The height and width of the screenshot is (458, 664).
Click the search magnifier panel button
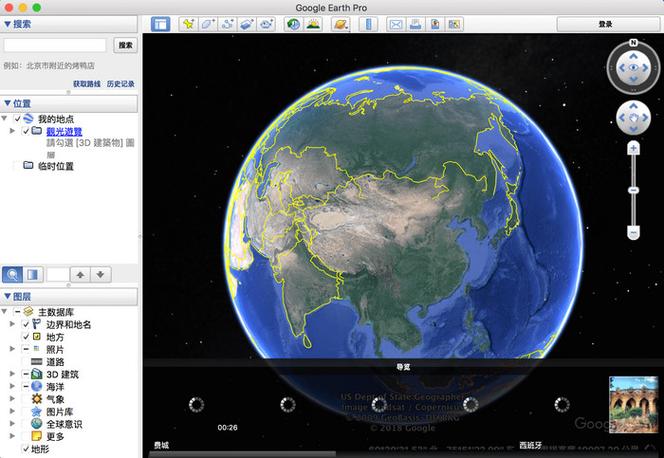pos(13,275)
